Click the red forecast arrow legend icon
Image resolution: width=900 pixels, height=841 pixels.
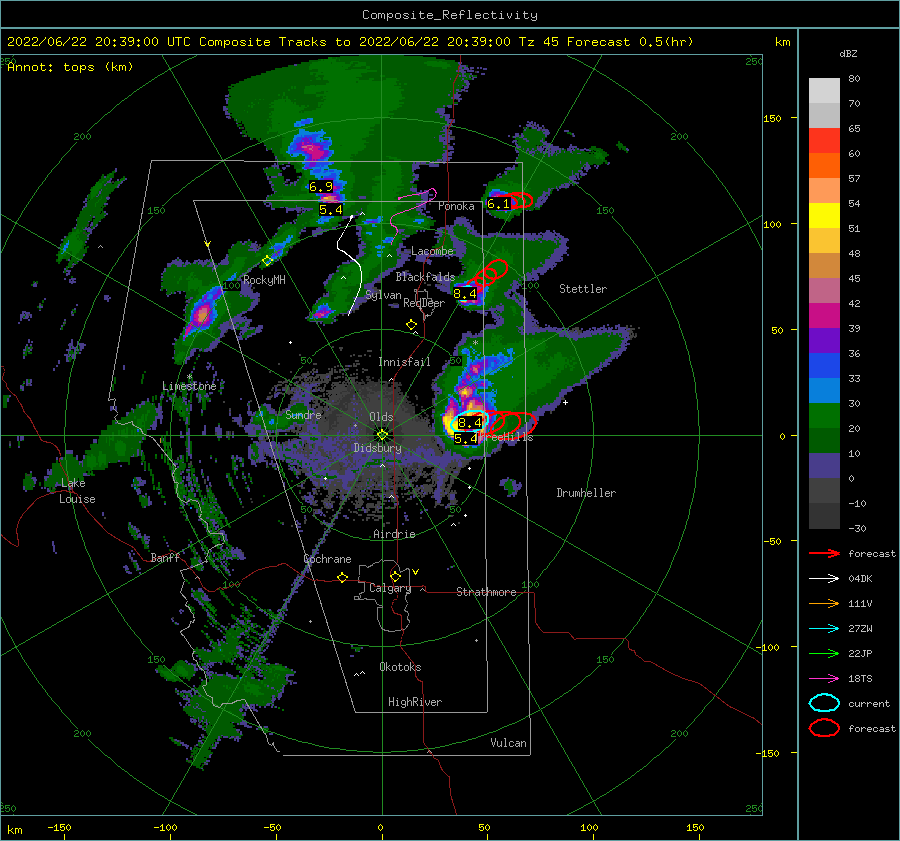pos(824,553)
